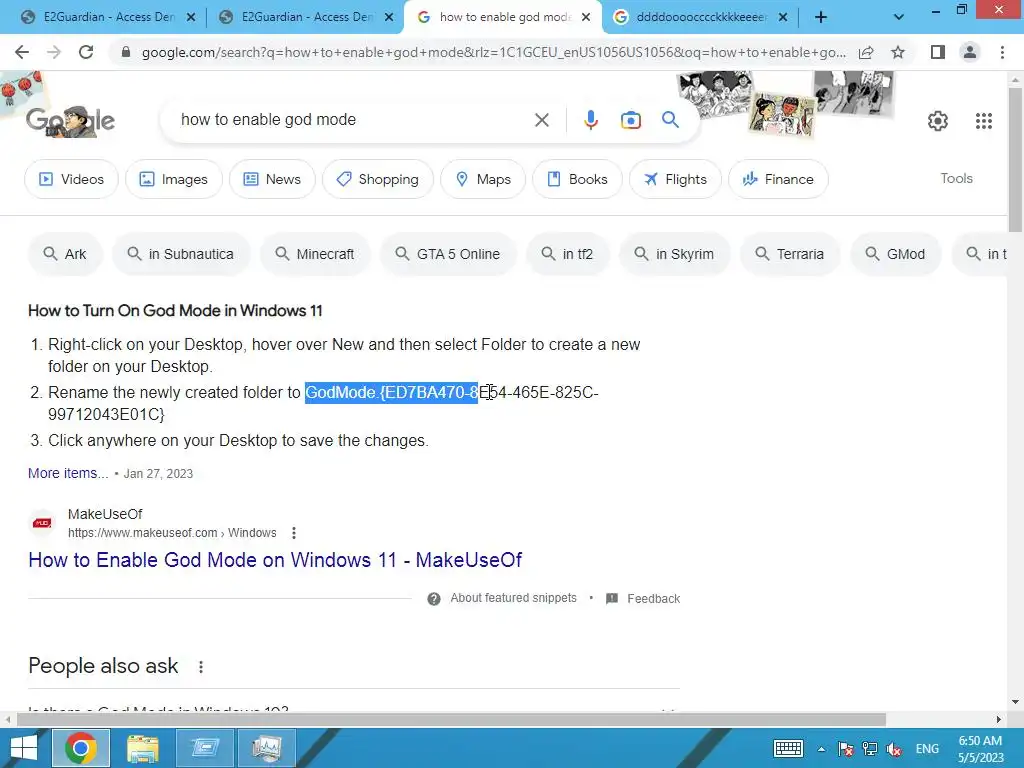Click the forward navigation arrow

tap(54, 52)
